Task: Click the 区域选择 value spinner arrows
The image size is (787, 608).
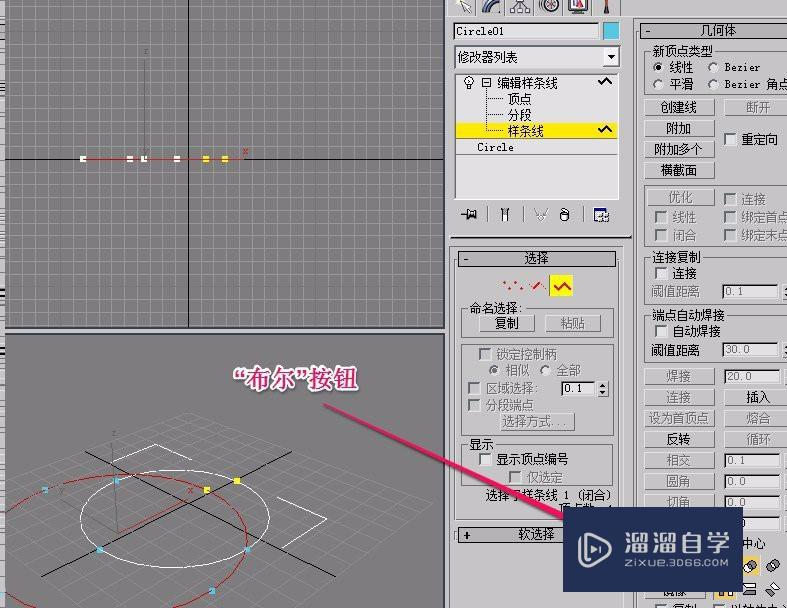Action: click(x=603, y=389)
